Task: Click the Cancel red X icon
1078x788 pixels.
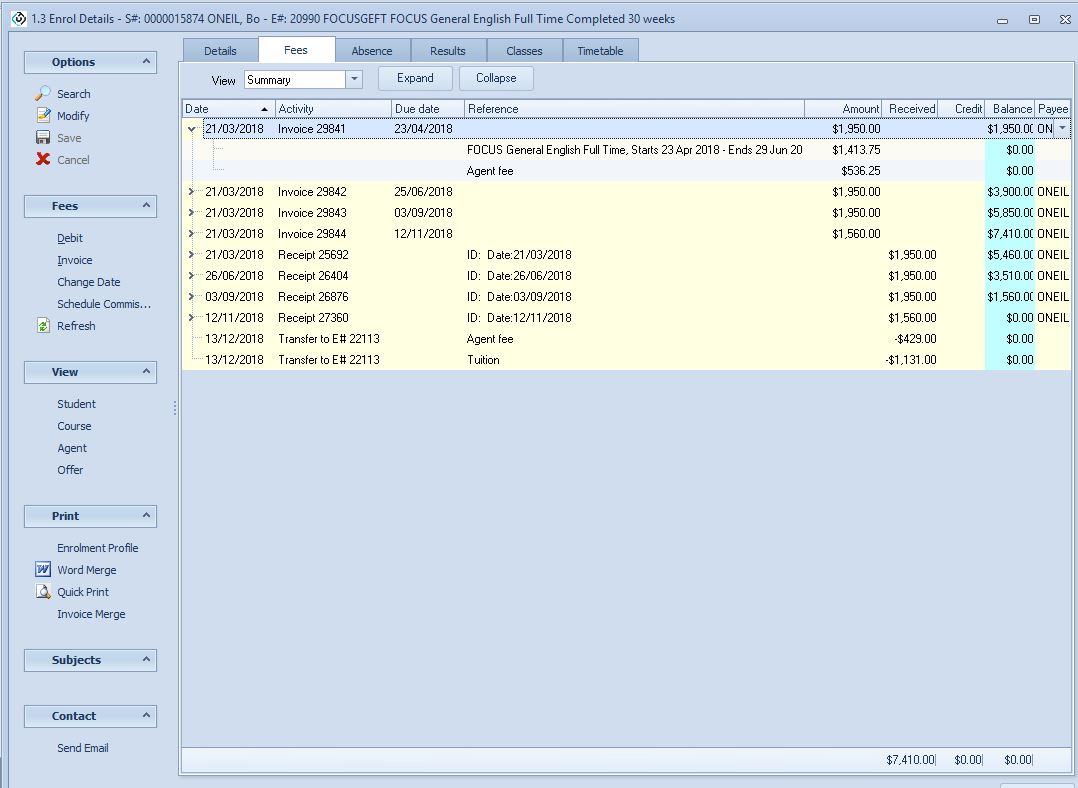Action: click(x=43, y=159)
